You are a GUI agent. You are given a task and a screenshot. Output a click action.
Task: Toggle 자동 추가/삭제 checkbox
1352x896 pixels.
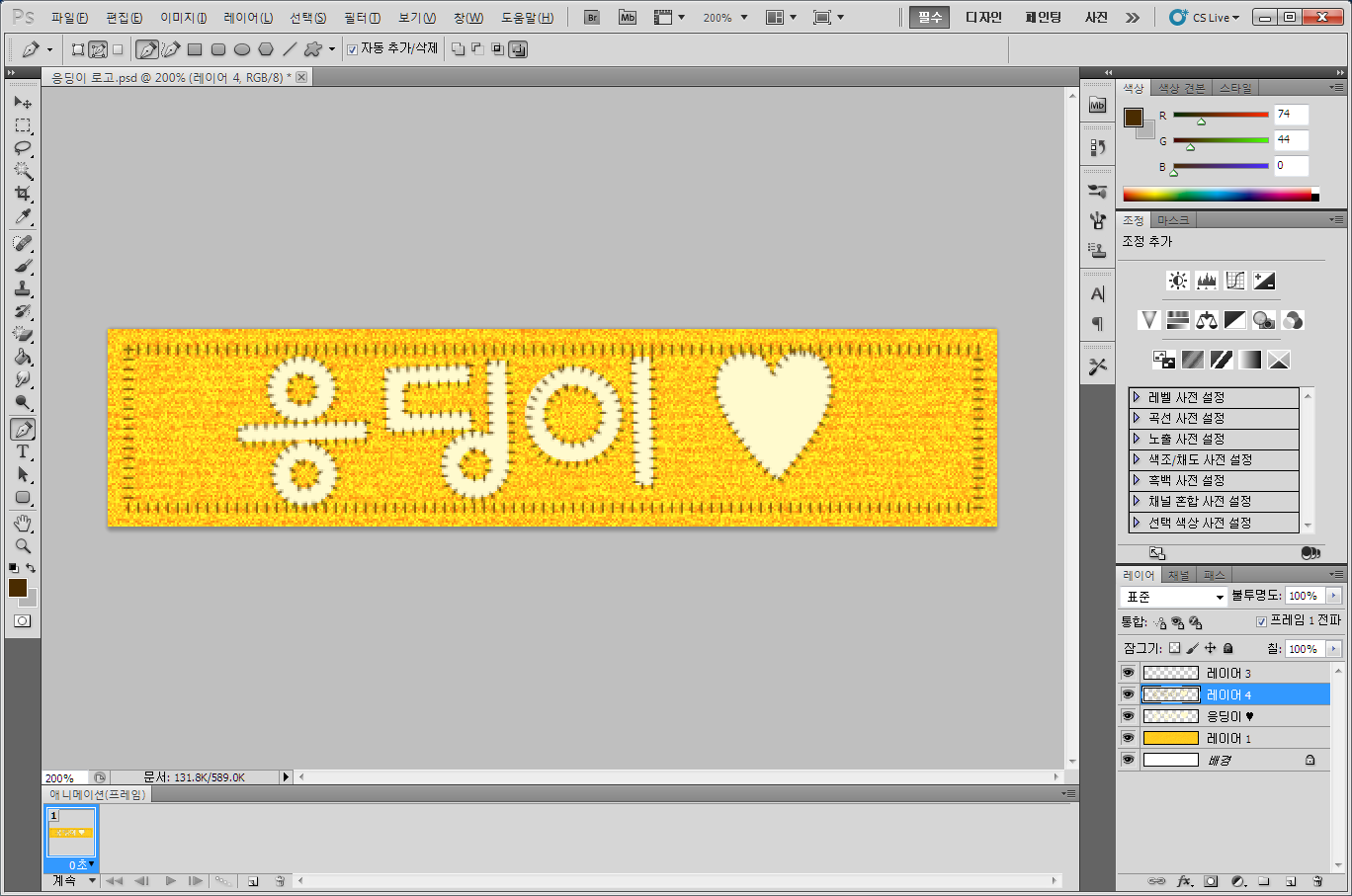[x=352, y=49]
